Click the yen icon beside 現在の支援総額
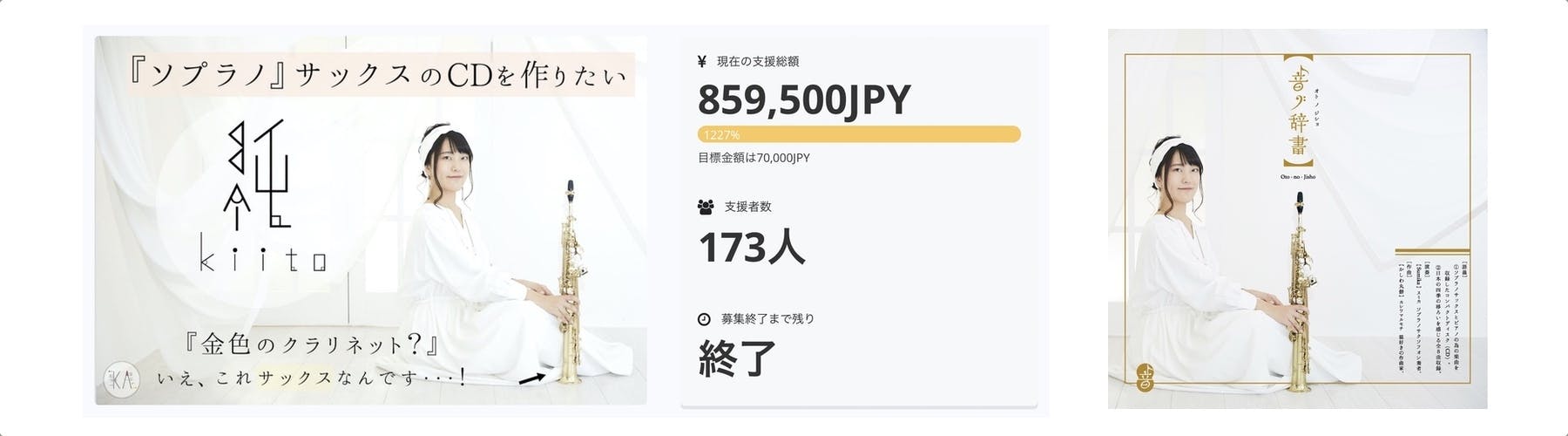This screenshot has height=436, width=1568. (702, 61)
